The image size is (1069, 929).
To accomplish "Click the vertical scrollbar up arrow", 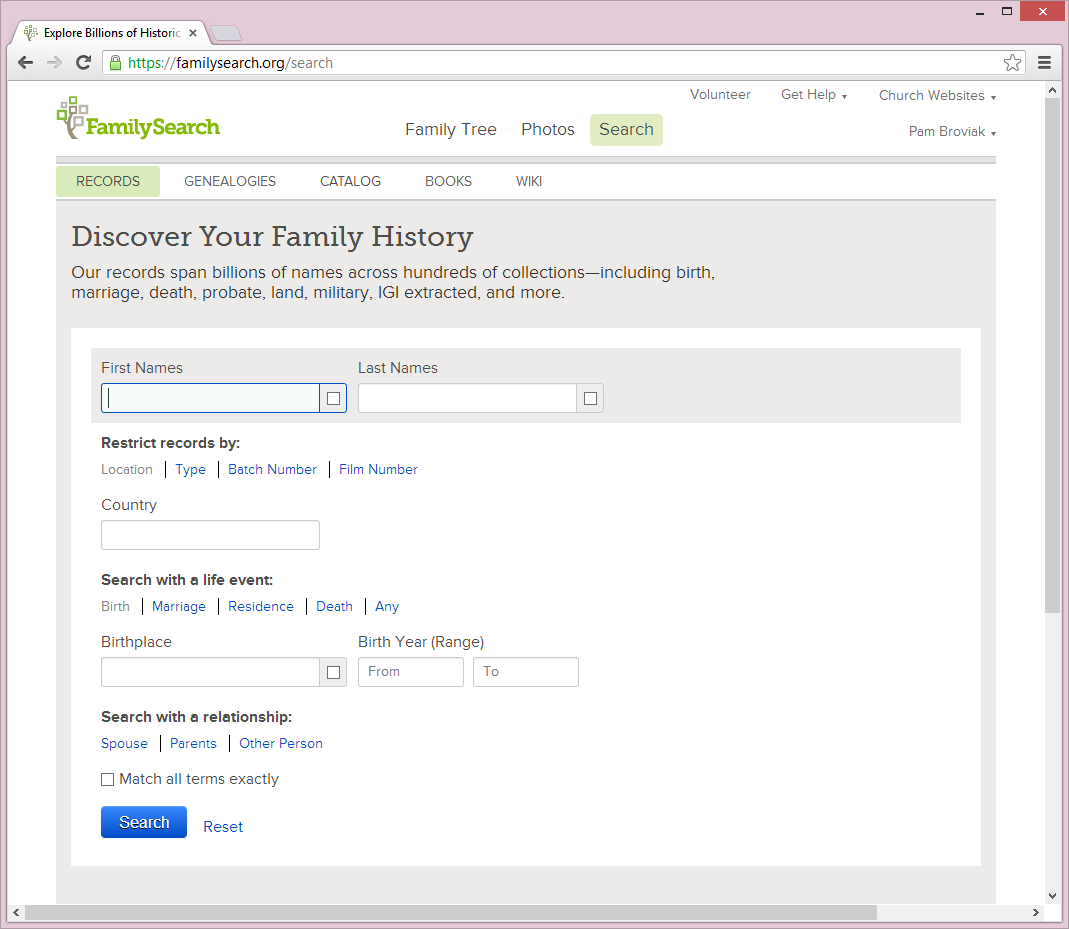I will [x=1052, y=90].
